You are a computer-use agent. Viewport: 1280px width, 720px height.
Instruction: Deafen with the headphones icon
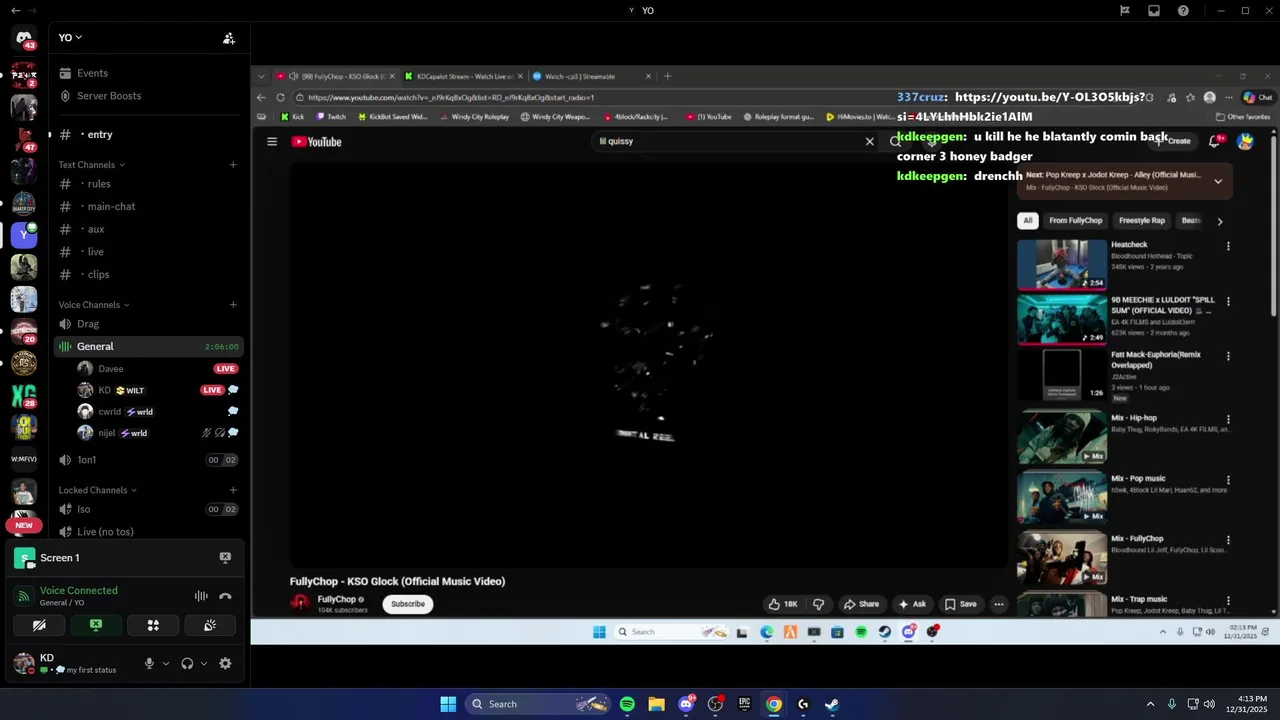click(187, 663)
